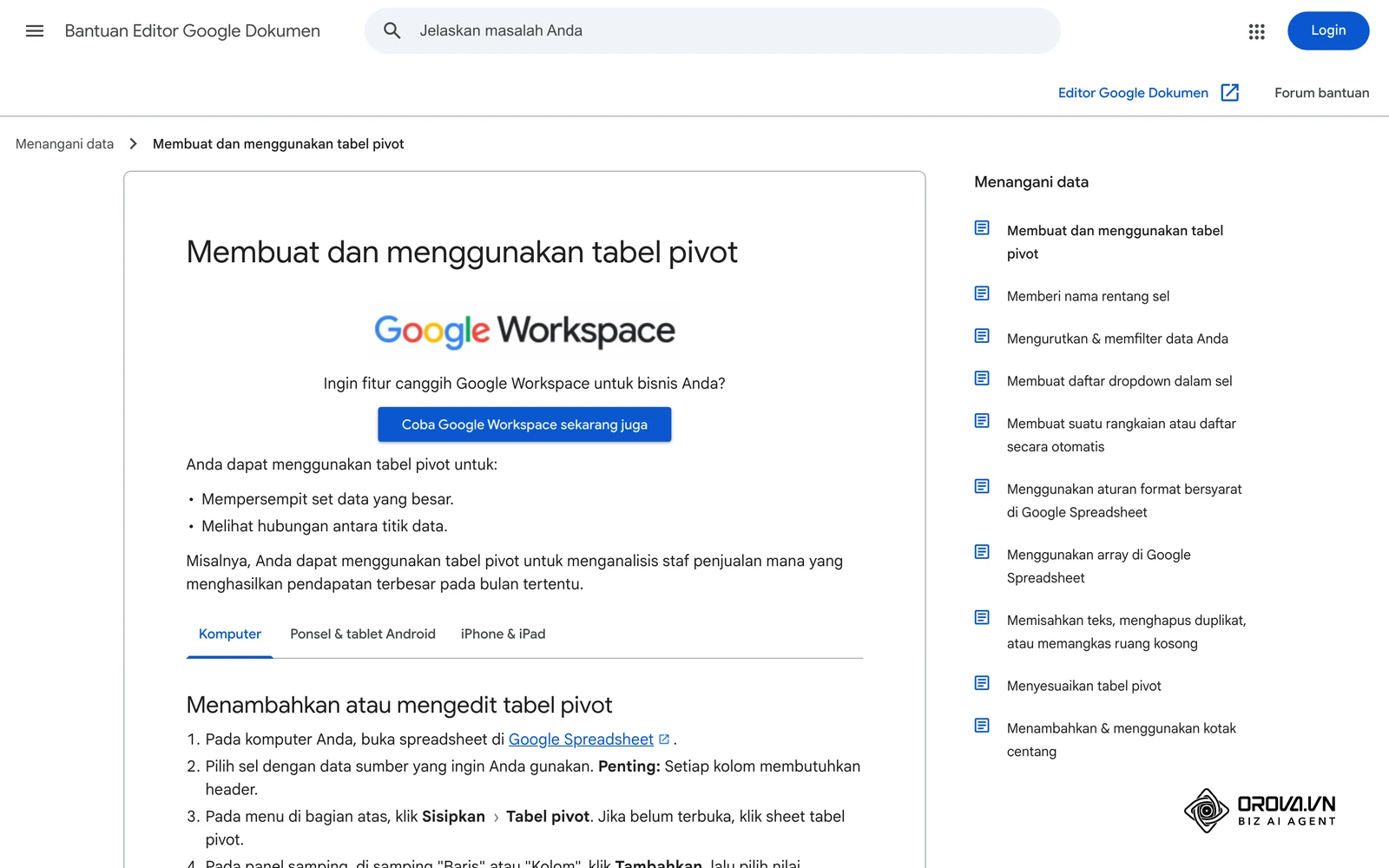Open Menambahkan & menggunakan kotak centang article
Screen dimensions: 1389x868
pos(1122,740)
